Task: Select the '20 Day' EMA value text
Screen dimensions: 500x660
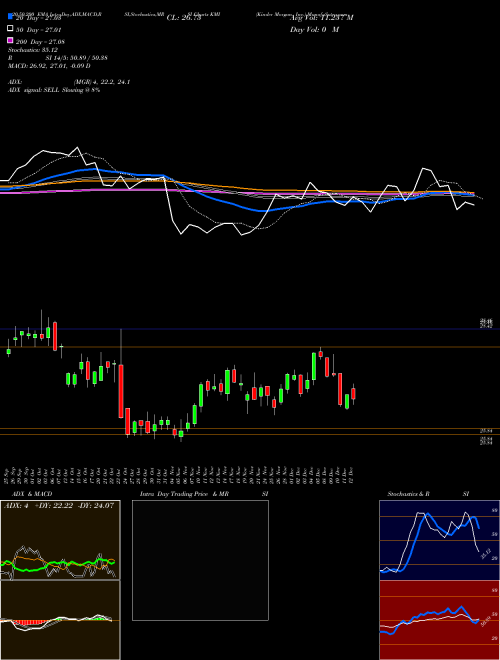Action: pos(39,18)
